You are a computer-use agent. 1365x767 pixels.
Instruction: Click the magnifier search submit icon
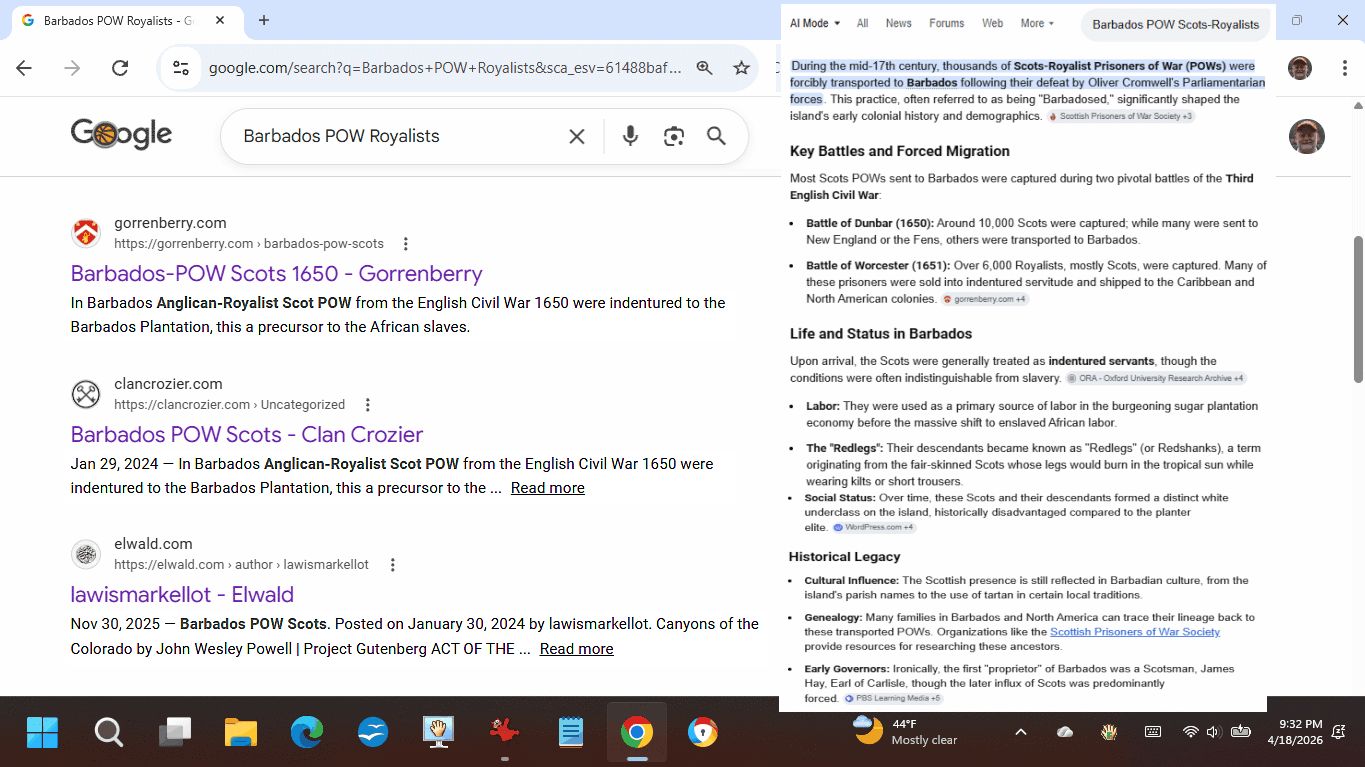[x=716, y=136]
